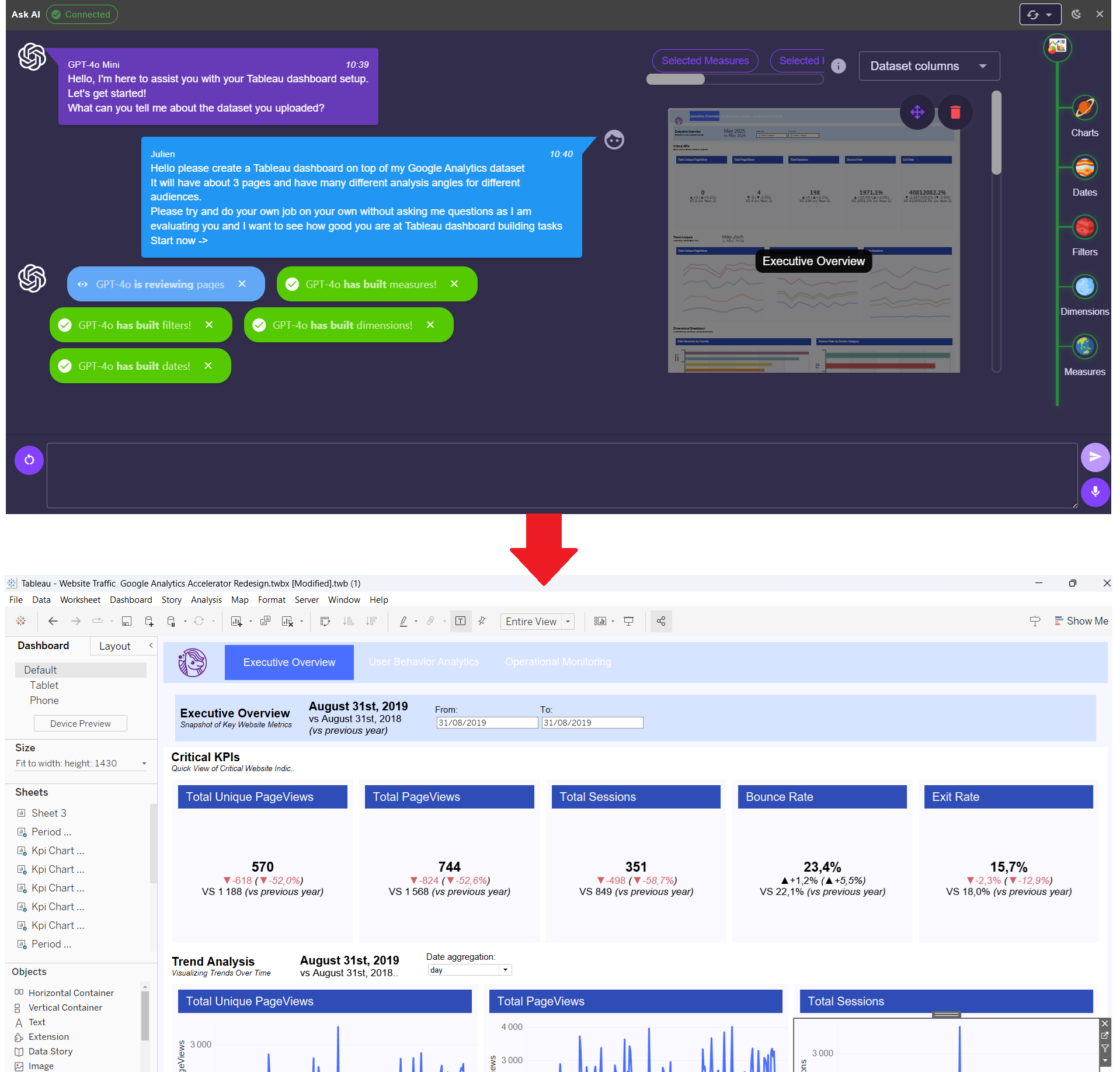
Task: Select the Executive Overview page tab
Action: 289,662
